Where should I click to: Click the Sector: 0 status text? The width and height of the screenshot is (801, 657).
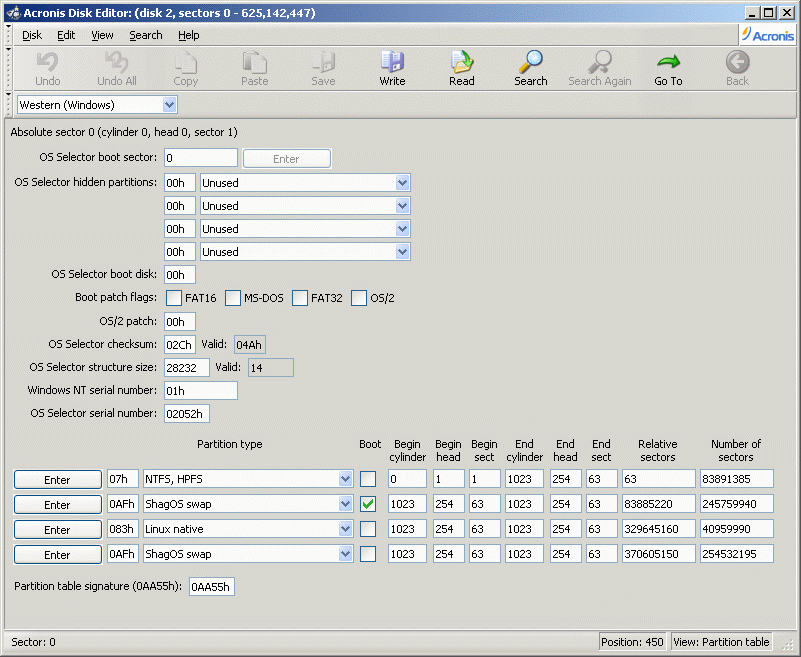(x=33, y=642)
